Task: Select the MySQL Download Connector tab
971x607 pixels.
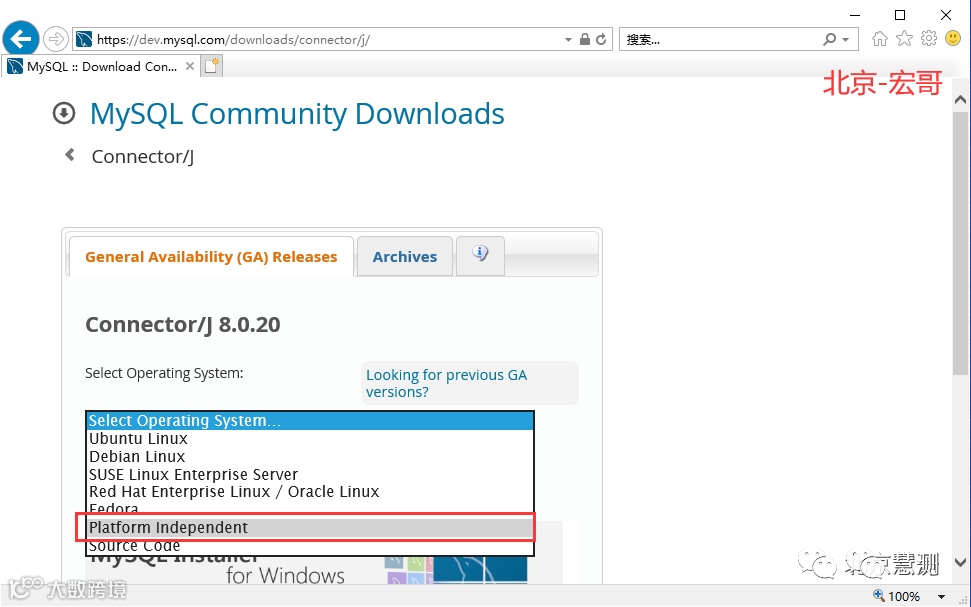Action: [102, 66]
